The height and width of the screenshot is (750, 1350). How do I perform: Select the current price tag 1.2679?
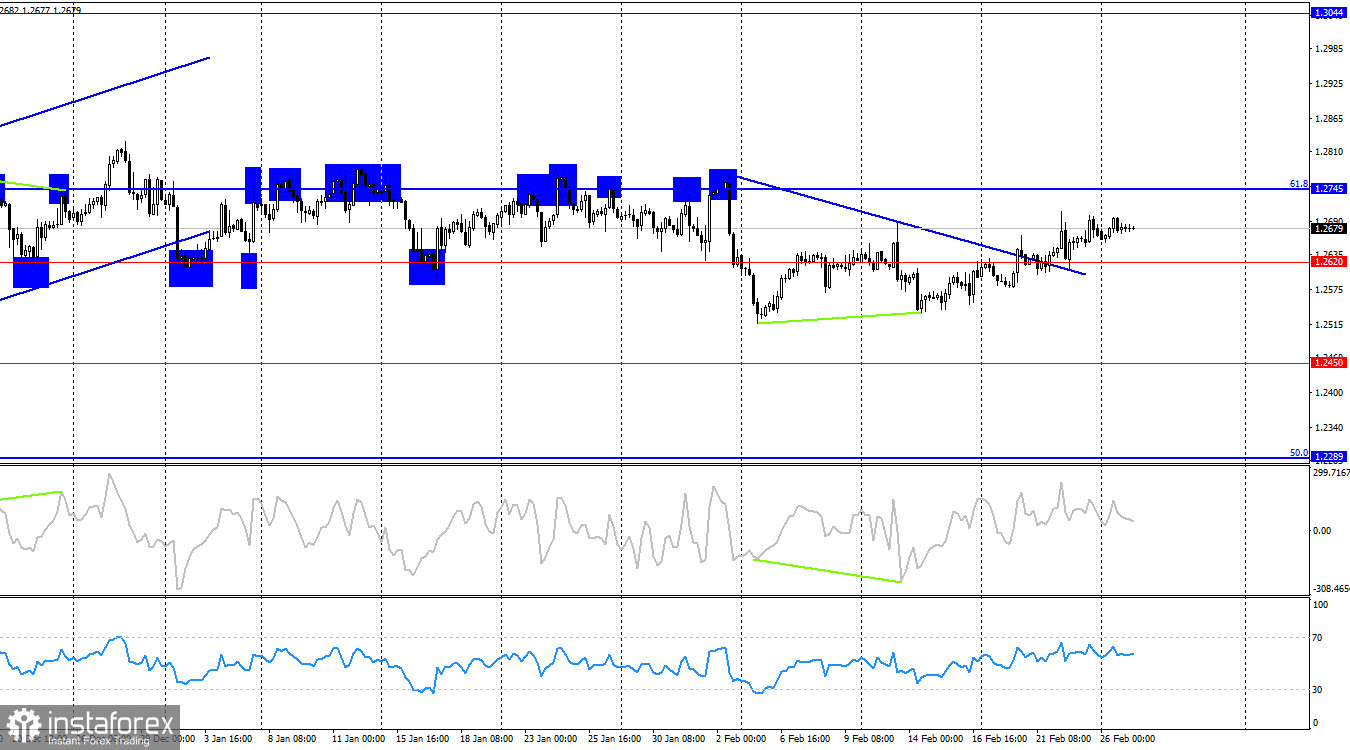pyautogui.click(x=1328, y=228)
